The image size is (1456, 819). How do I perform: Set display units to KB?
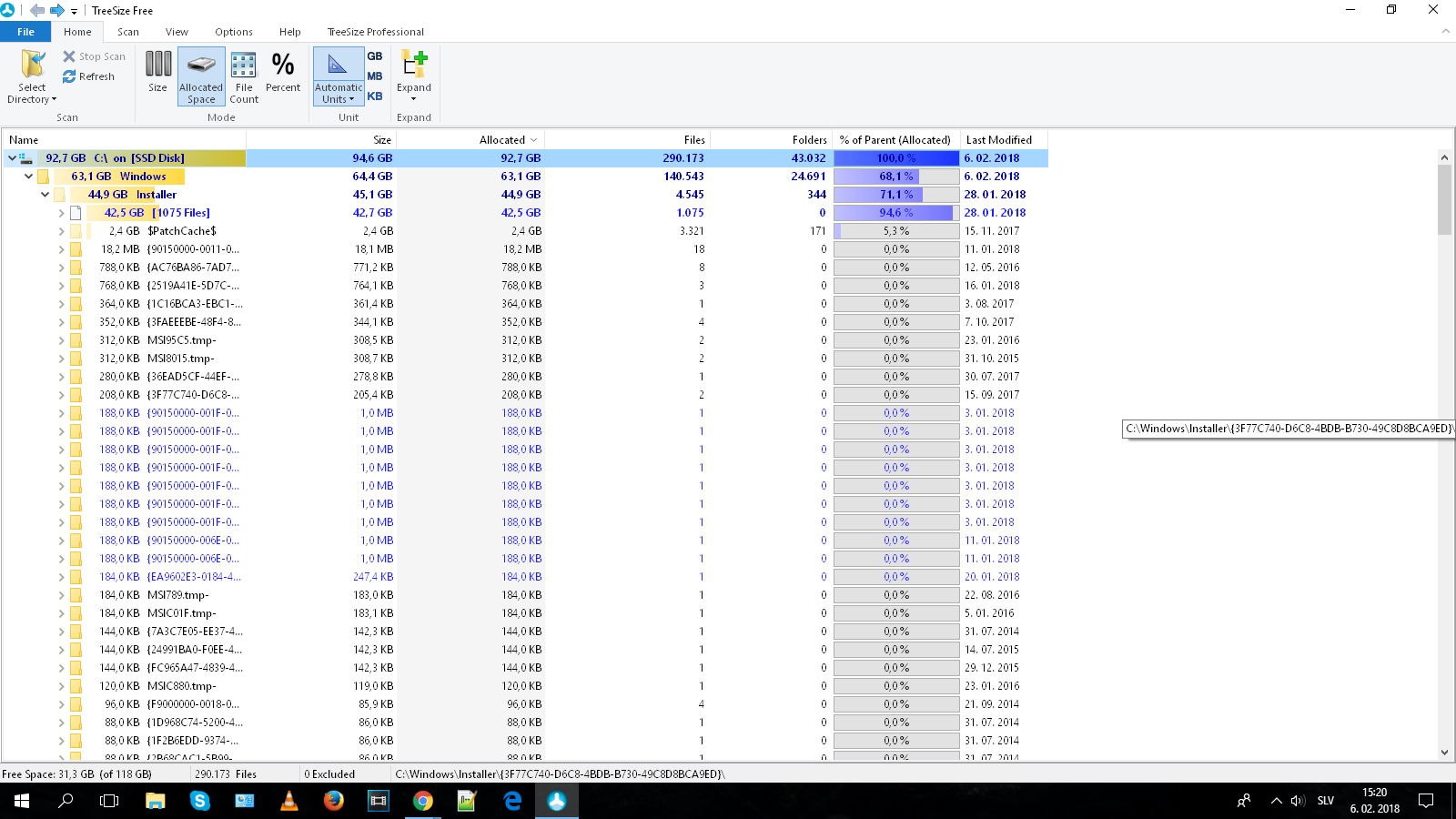pos(375,96)
